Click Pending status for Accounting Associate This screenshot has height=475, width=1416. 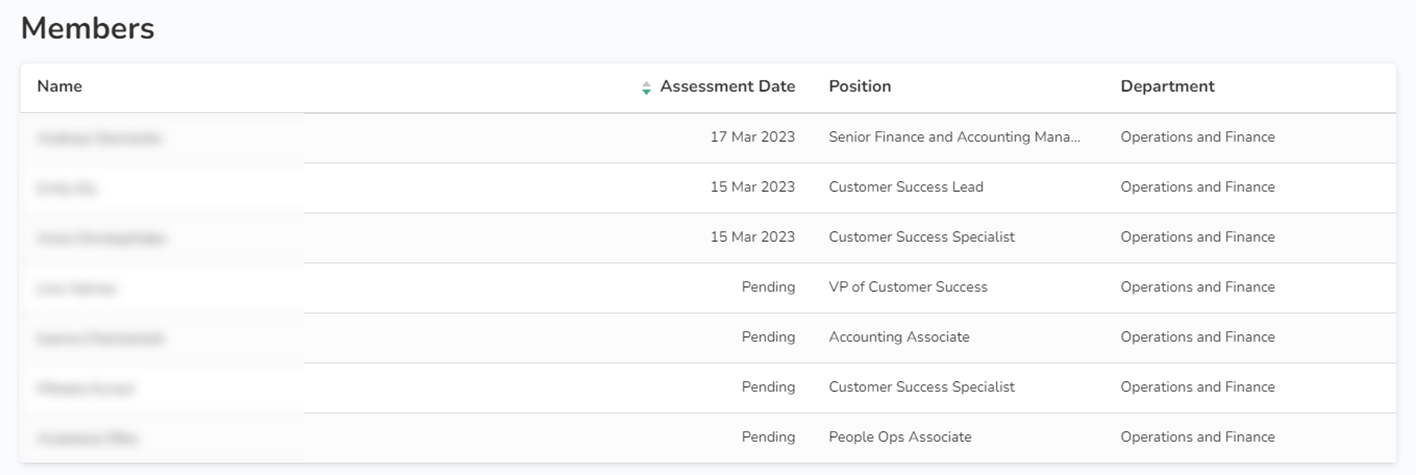[768, 337]
